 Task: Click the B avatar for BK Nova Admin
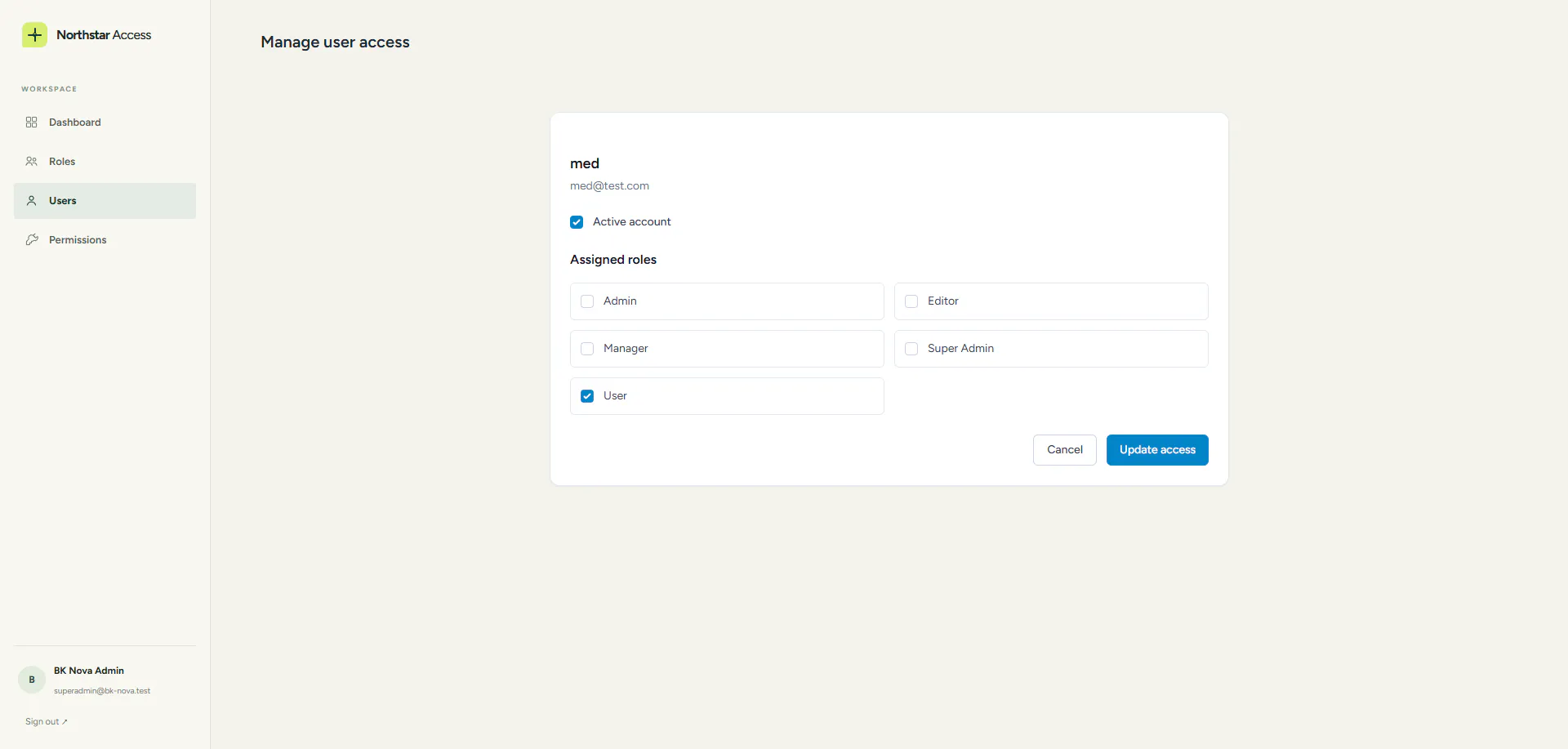click(32, 680)
